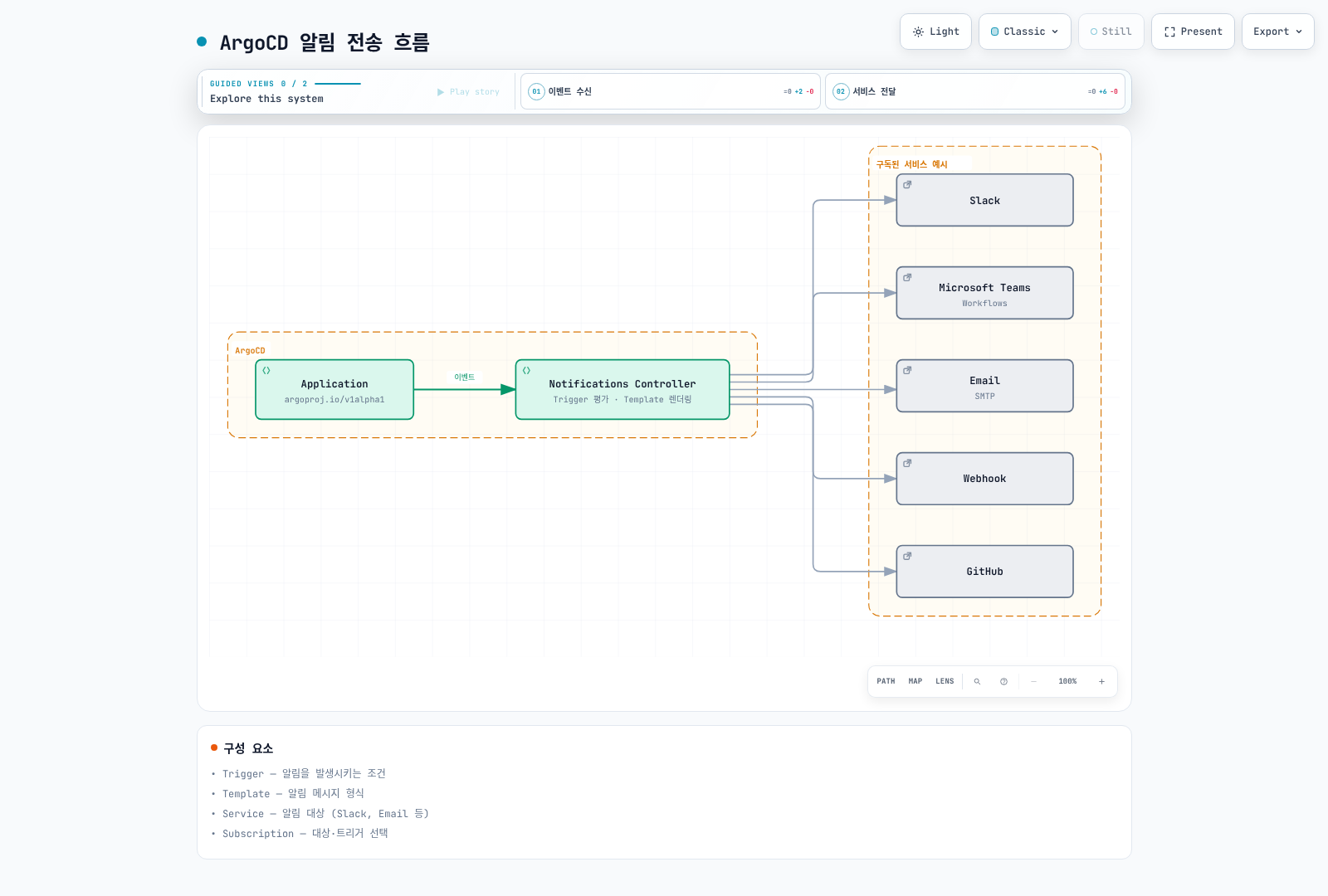This screenshot has height=896, width=1328.
Task: Switch to MAP view mode
Action: (x=915, y=681)
